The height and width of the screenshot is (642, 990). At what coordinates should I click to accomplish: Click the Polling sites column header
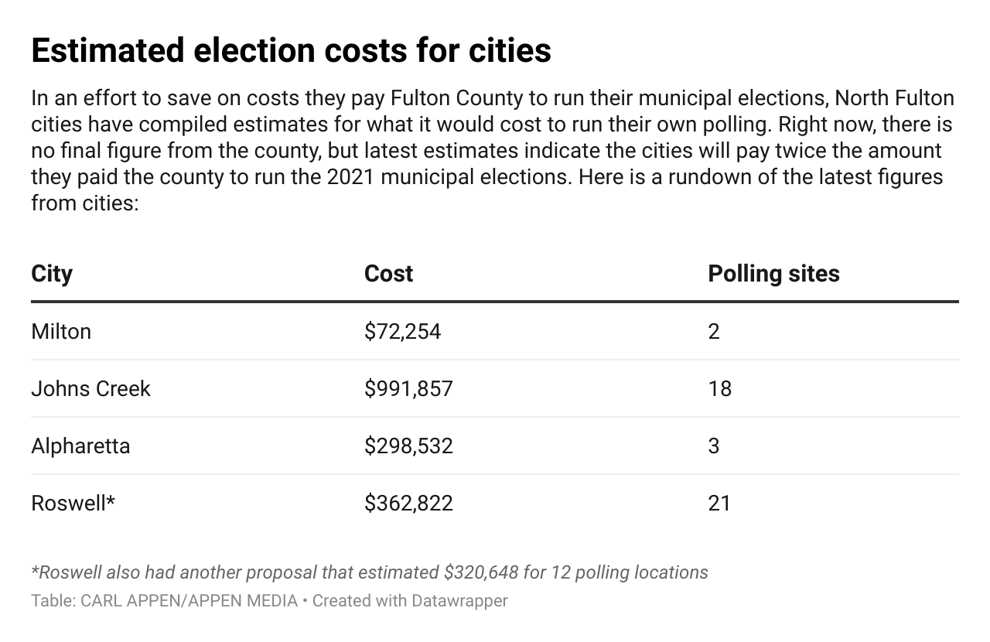tap(773, 274)
